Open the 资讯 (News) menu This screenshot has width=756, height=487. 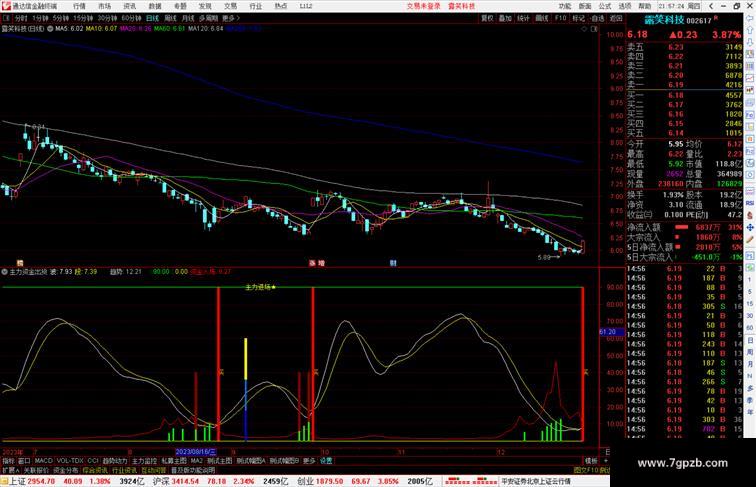[x=130, y=6]
